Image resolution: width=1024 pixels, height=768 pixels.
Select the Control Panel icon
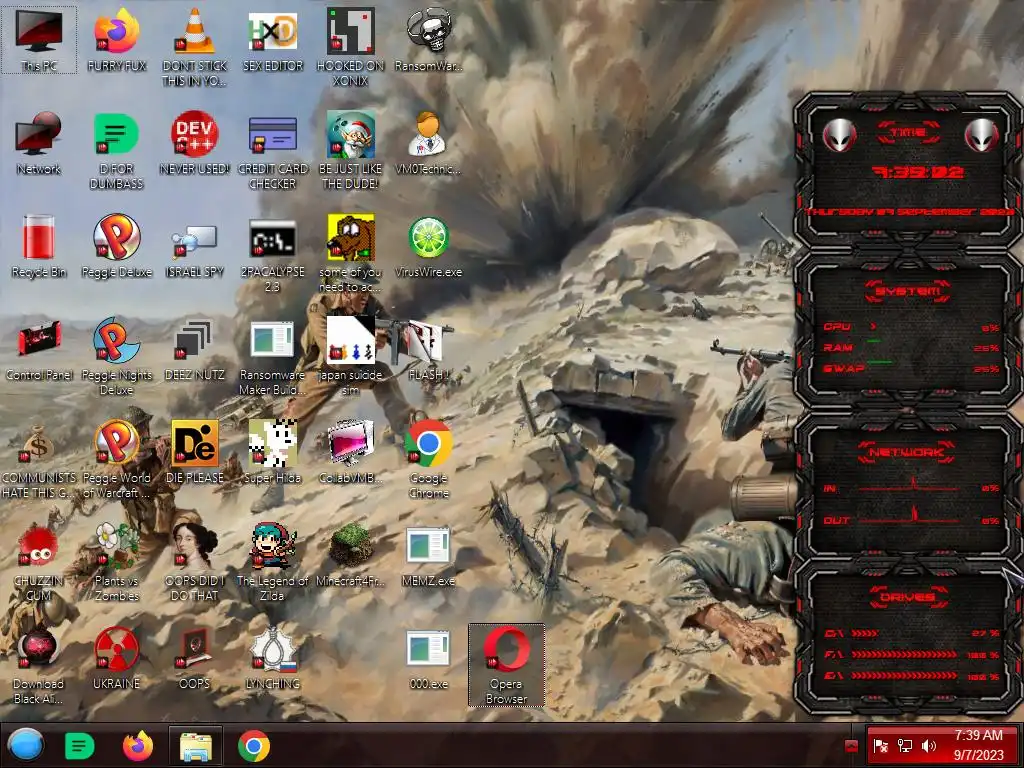coord(39,350)
